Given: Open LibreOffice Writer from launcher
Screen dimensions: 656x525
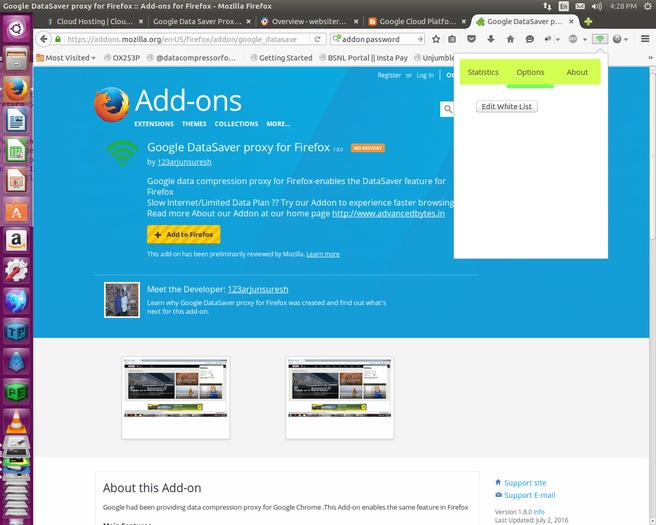Looking at the screenshot, I should click(x=17, y=120).
